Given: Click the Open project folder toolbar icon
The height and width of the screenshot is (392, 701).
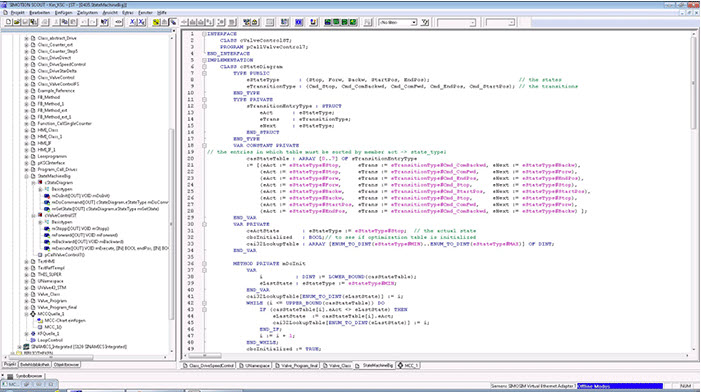Looking at the screenshot, I should click(x=17, y=22).
